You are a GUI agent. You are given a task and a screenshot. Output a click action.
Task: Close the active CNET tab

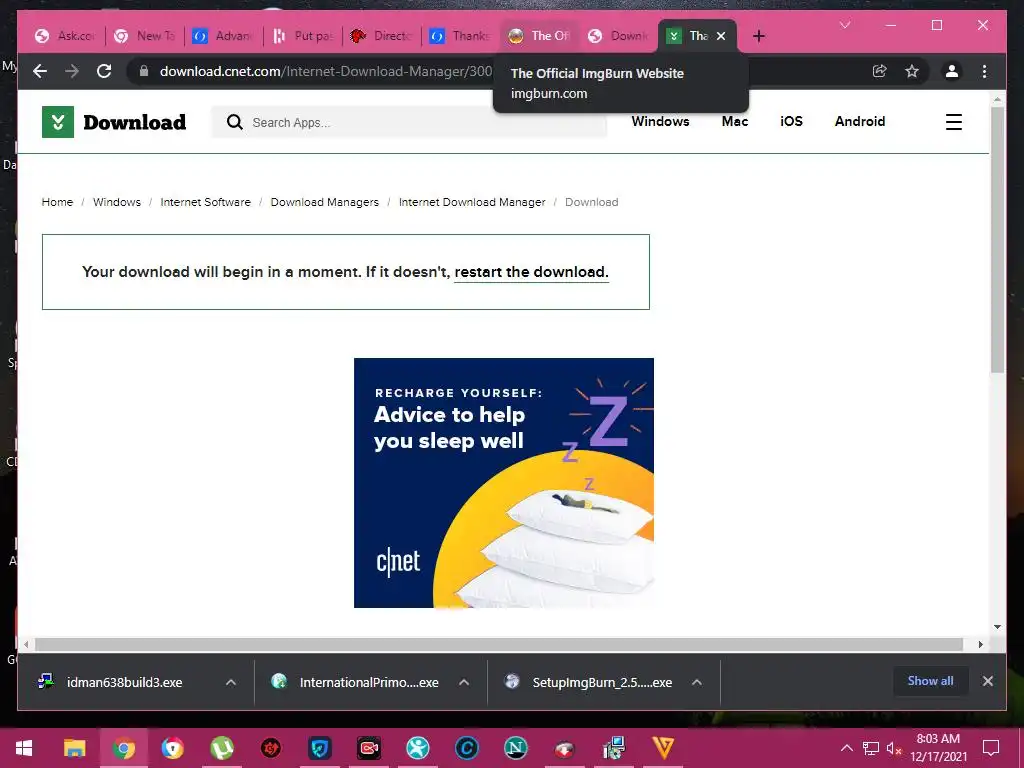pos(721,36)
